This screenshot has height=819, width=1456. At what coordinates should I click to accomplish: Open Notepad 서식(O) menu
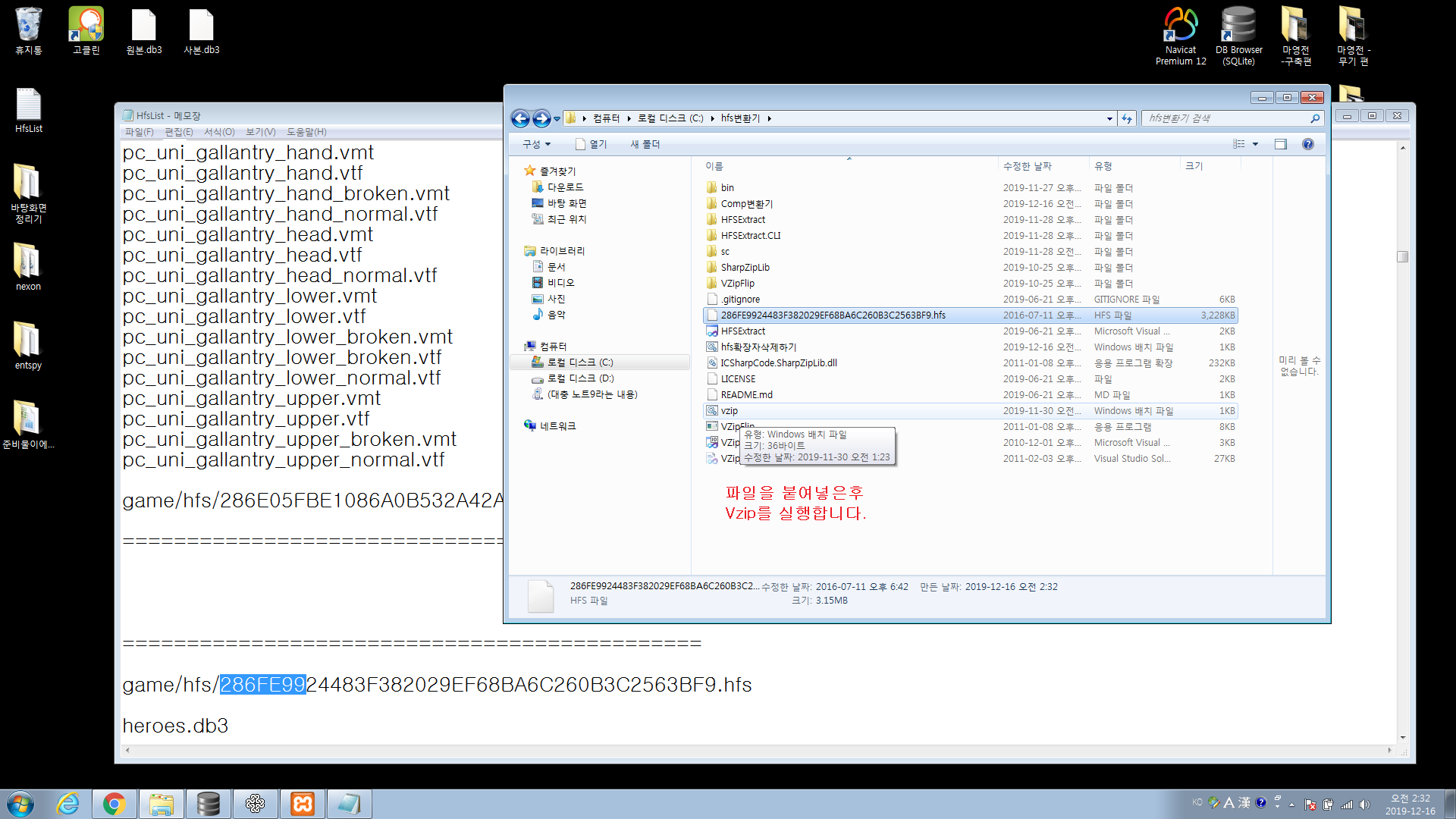[219, 132]
